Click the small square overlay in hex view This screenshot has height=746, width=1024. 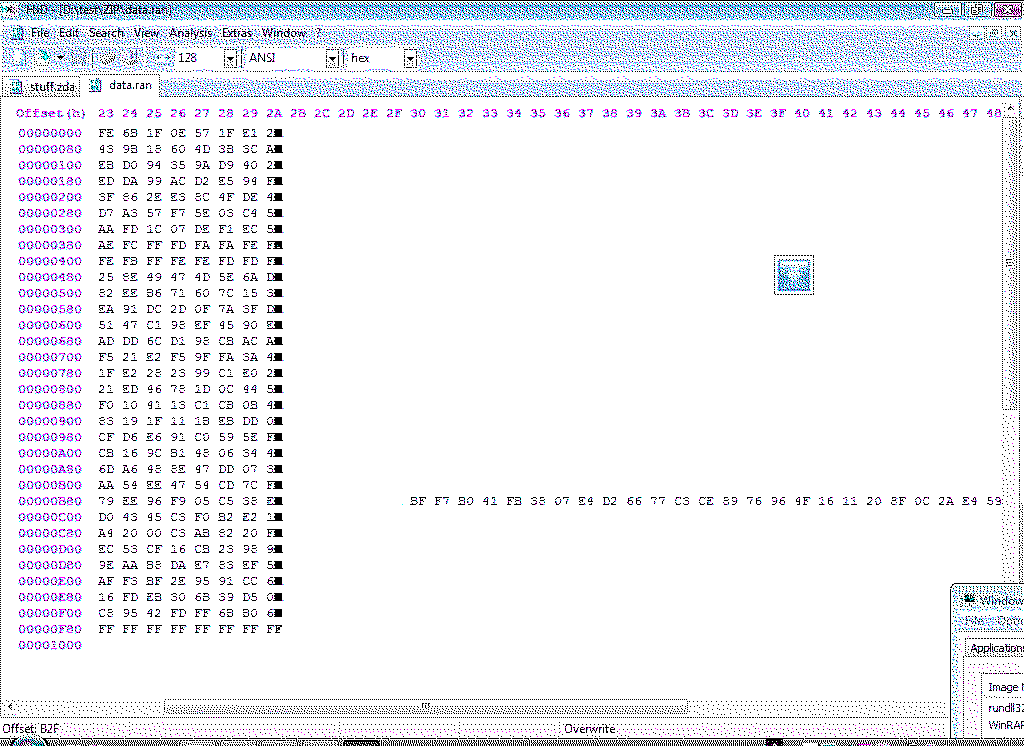[793, 275]
